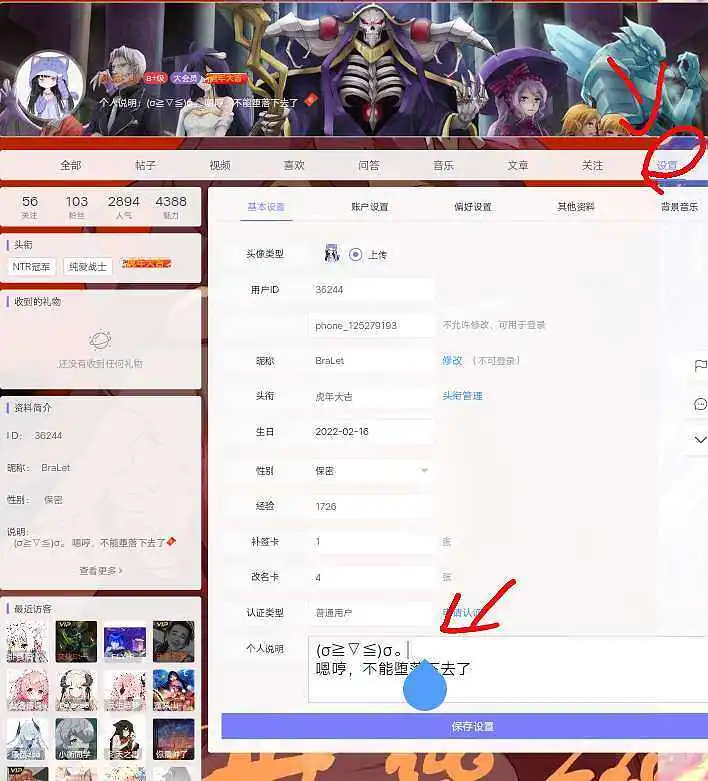The height and width of the screenshot is (781, 708).
Task: Open the chat bubble icon on right edge
Action: coord(701,404)
